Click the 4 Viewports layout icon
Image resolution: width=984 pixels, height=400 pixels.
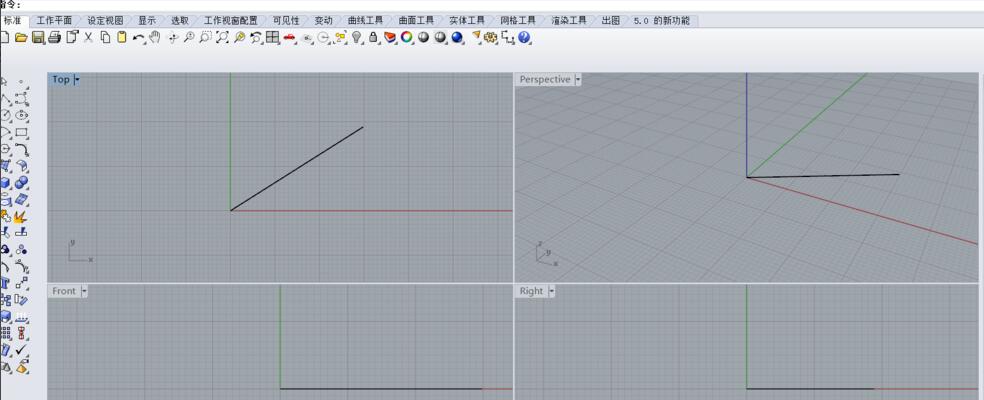pos(272,38)
